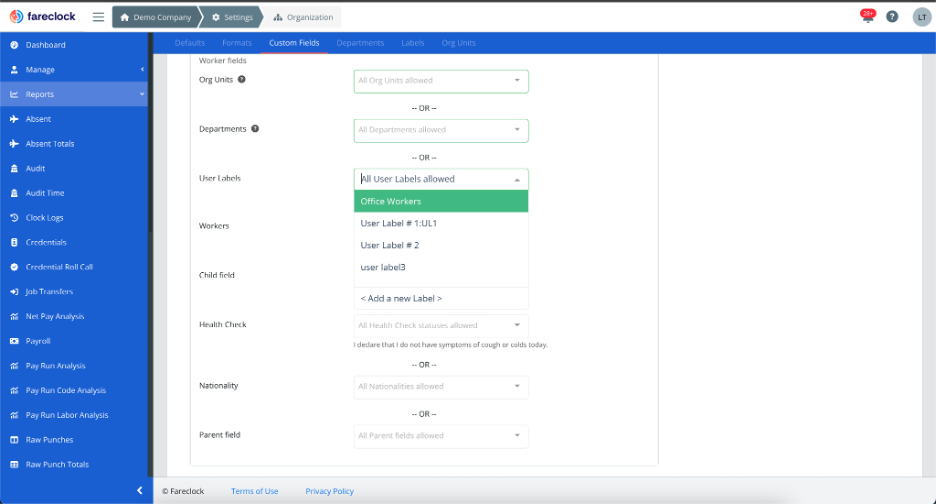Click the Payroll money icon
This screenshot has width=936, height=504.
(14, 341)
